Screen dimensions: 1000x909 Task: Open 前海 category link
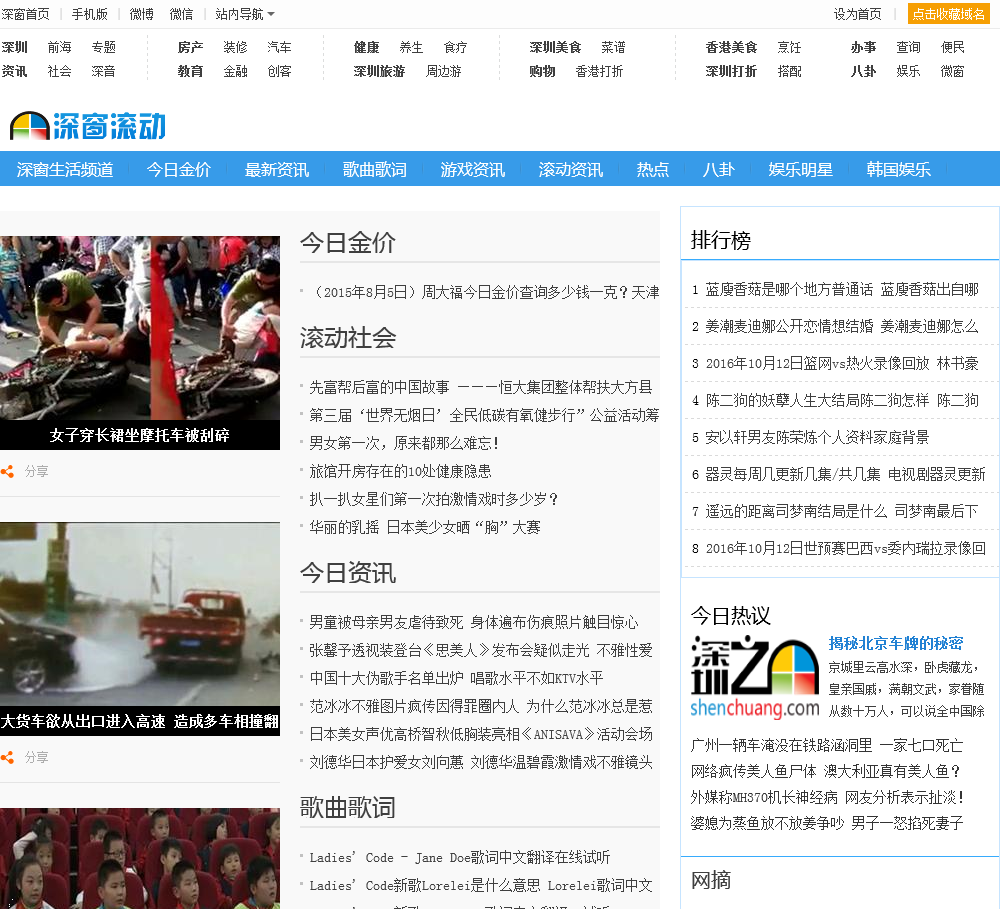(59, 47)
